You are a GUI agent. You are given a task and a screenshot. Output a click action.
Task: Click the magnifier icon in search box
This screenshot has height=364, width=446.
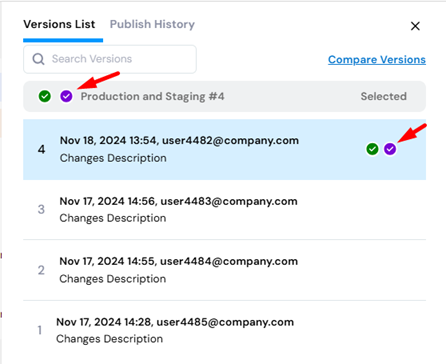(38, 59)
